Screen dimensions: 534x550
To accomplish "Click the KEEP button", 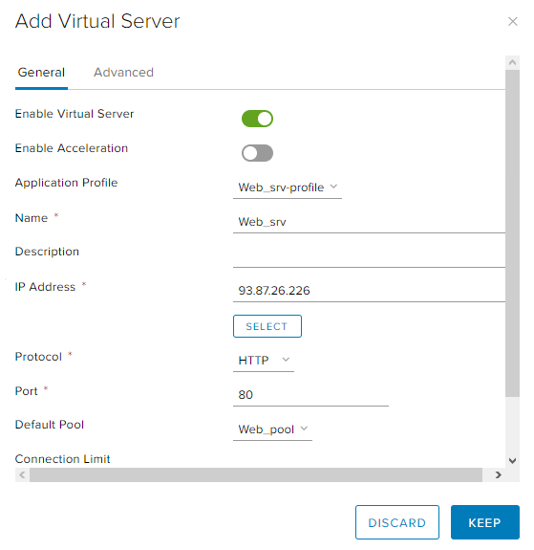I will click(x=485, y=522).
